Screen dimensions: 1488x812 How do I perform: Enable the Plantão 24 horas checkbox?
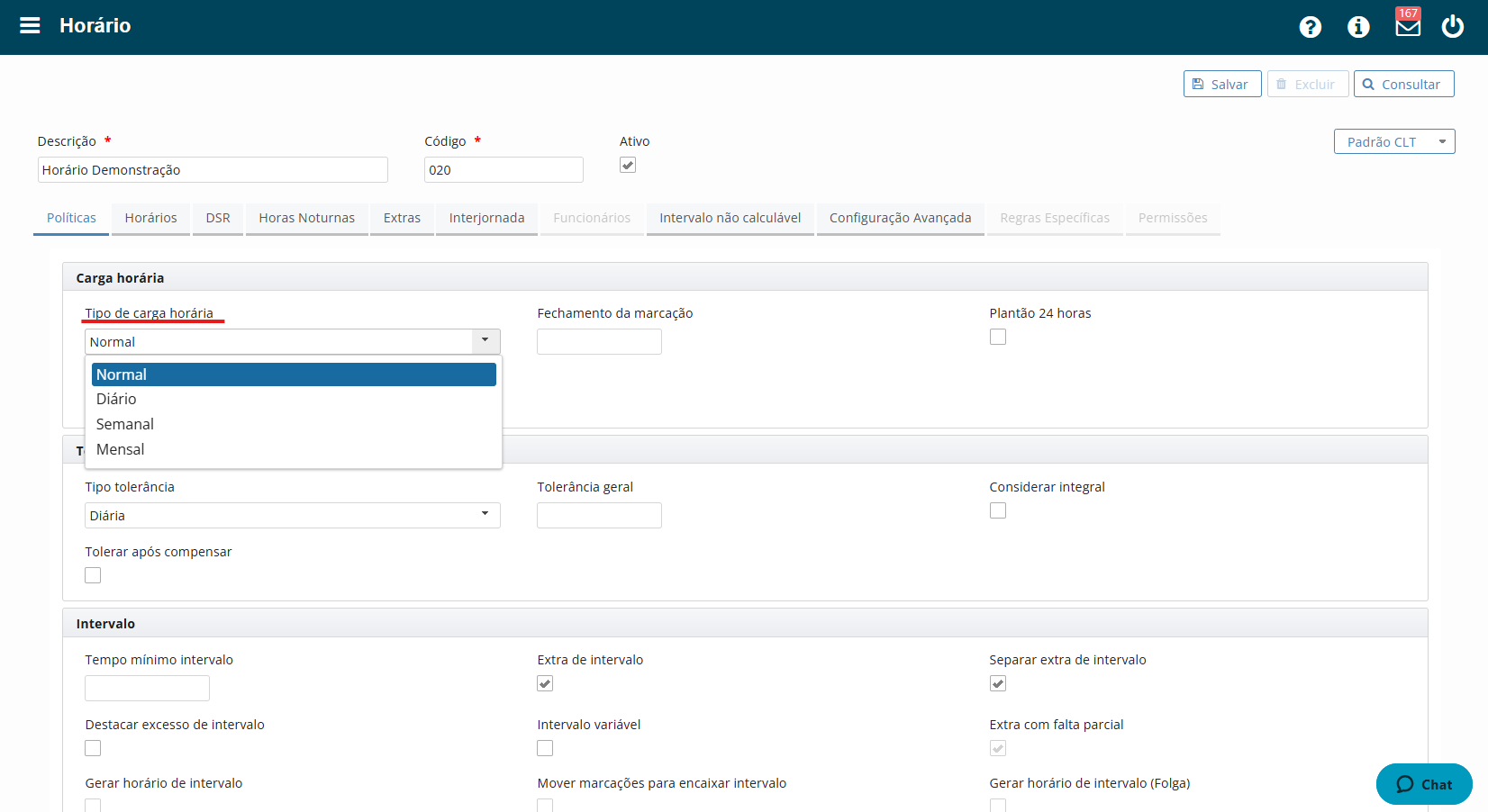click(998, 337)
